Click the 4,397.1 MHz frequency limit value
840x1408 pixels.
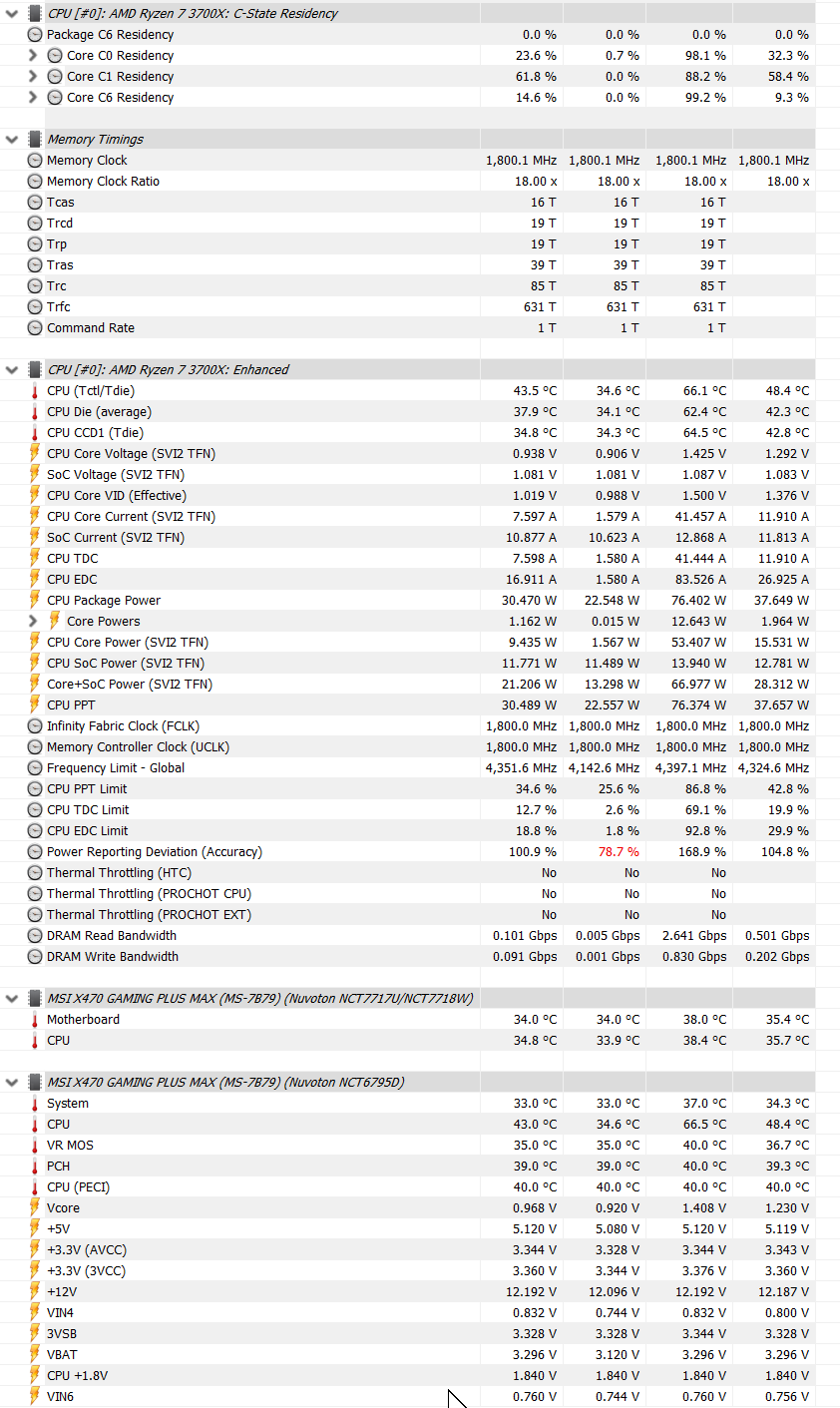click(x=691, y=768)
